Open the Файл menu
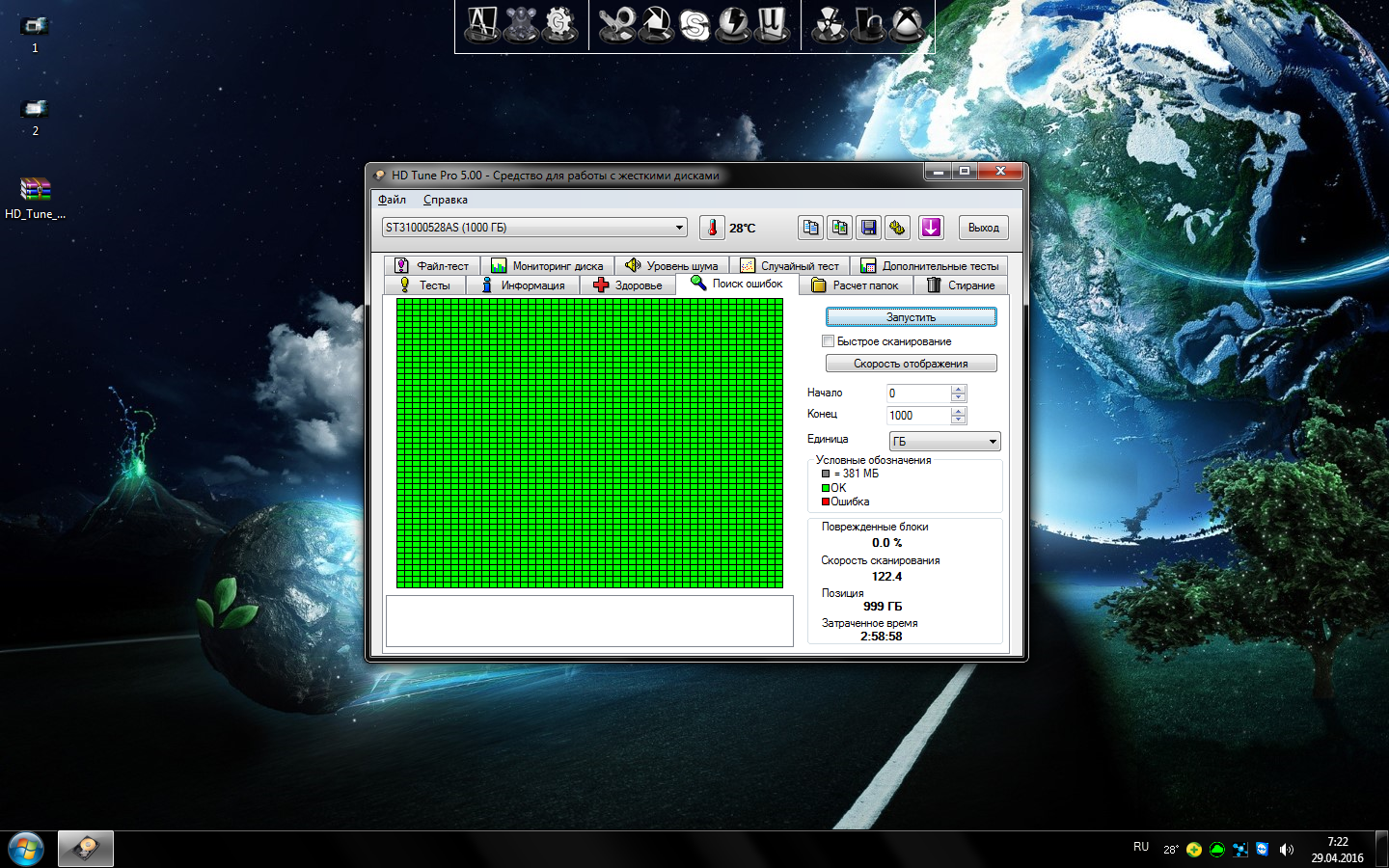This screenshot has width=1389, height=868. click(x=392, y=200)
